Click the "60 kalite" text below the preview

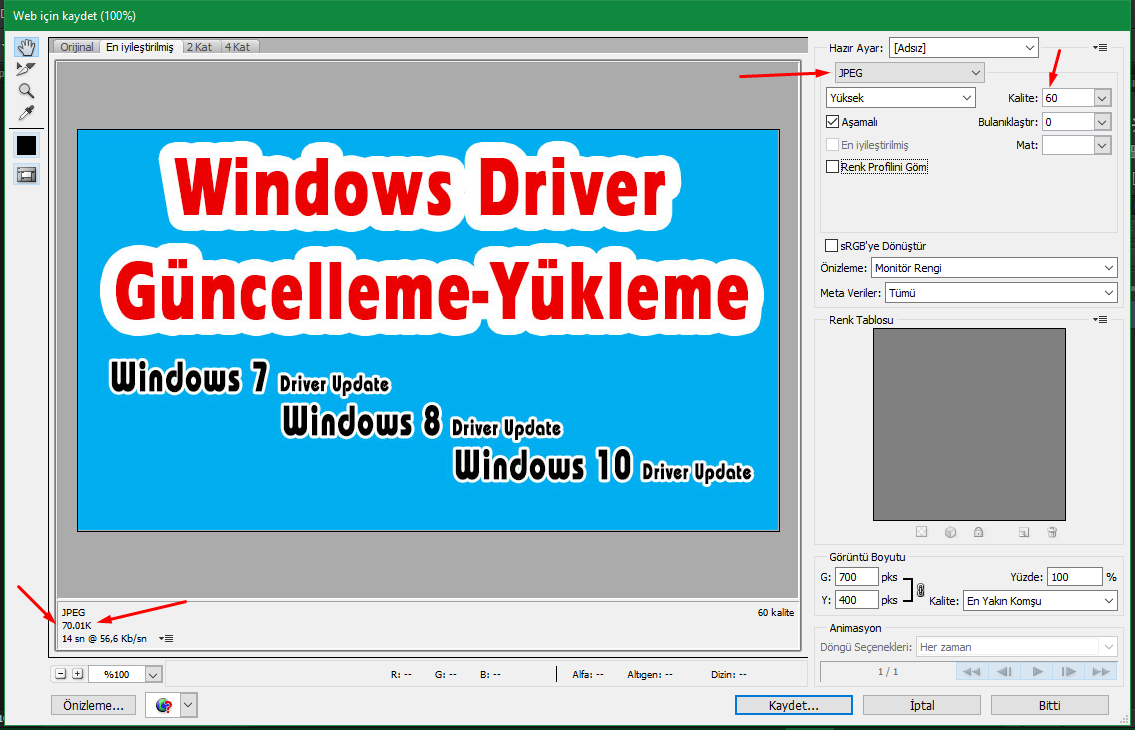coord(776,613)
